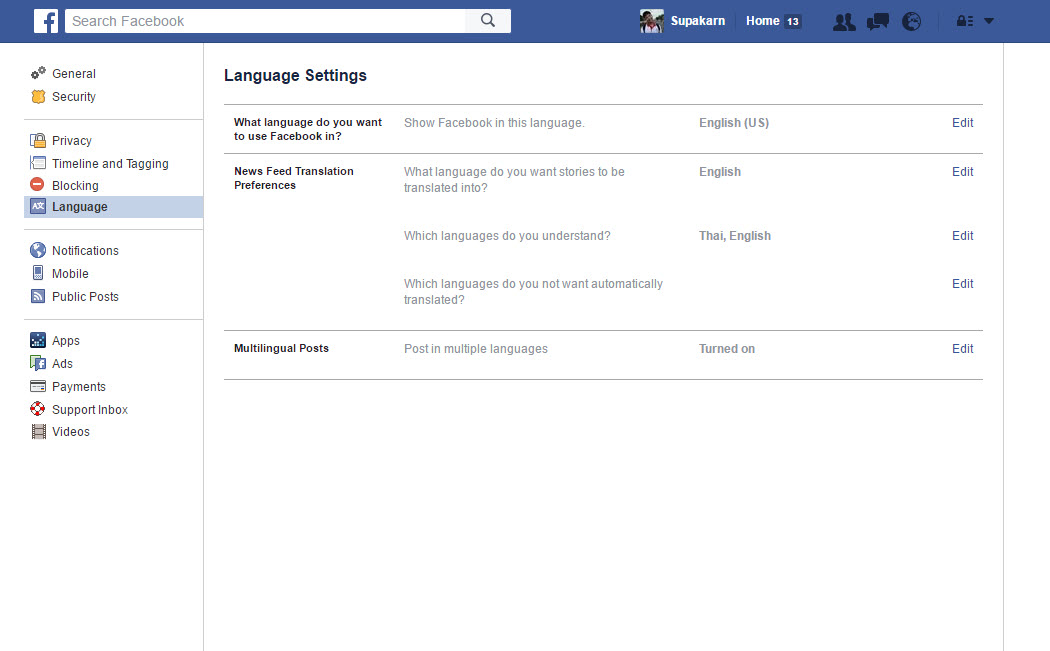Open Support Inbox in sidebar
Screen dimensions: 1050x651
click(89, 410)
